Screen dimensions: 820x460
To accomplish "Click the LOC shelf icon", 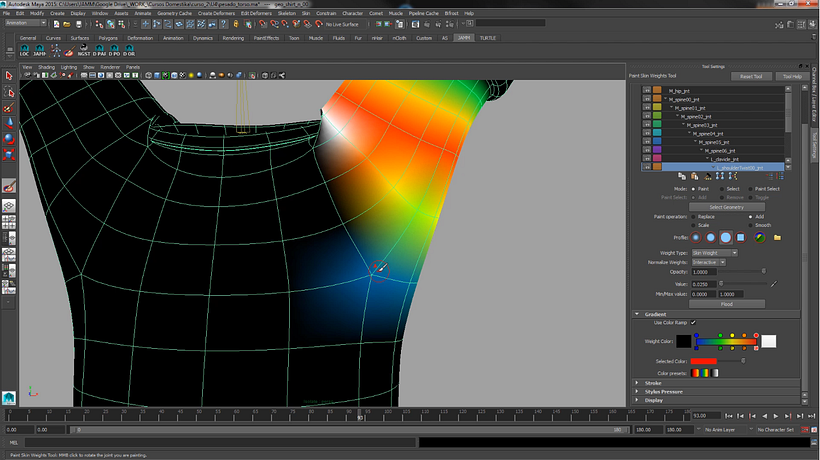I will click(x=25, y=51).
